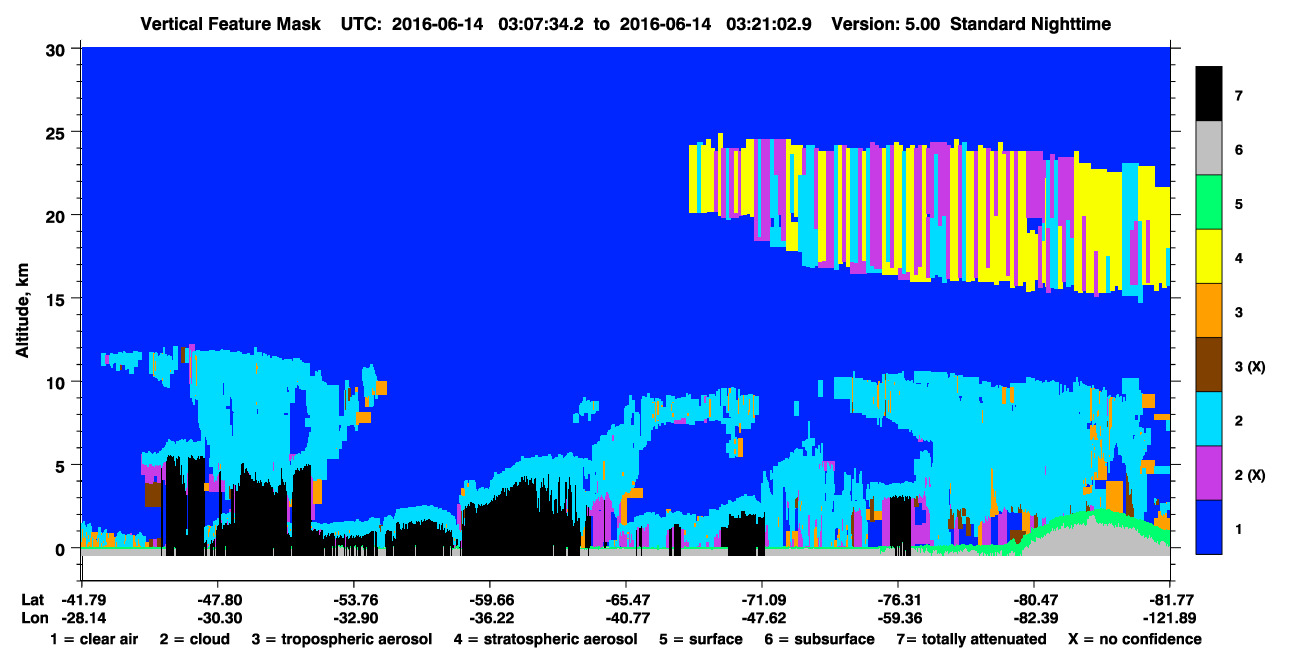Click the colorbar label 1

[1238, 528]
